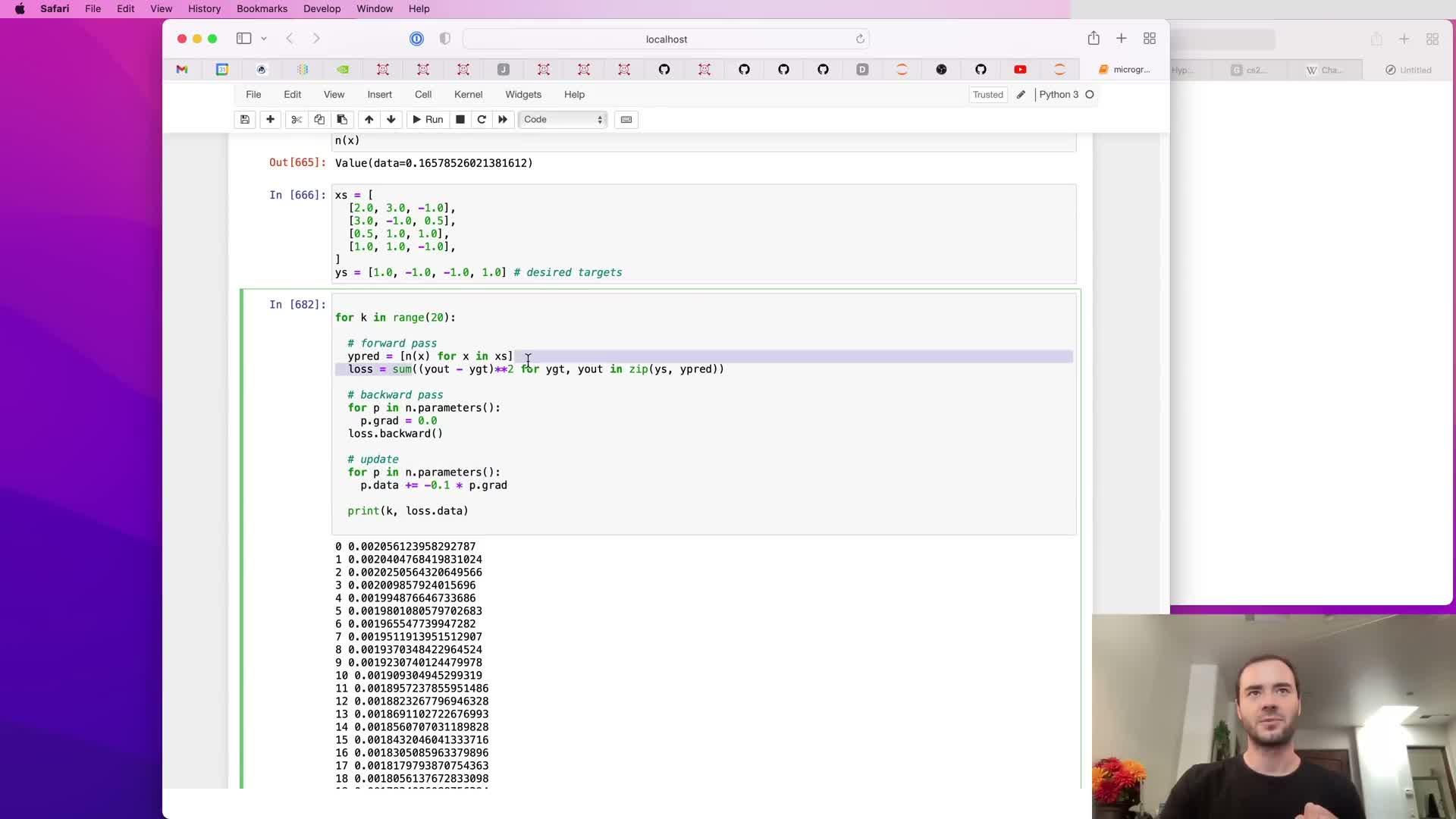Screen dimensions: 1456x819
Task: Open the YouTube bookmark in the favorites bar
Action: click(1020, 70)
